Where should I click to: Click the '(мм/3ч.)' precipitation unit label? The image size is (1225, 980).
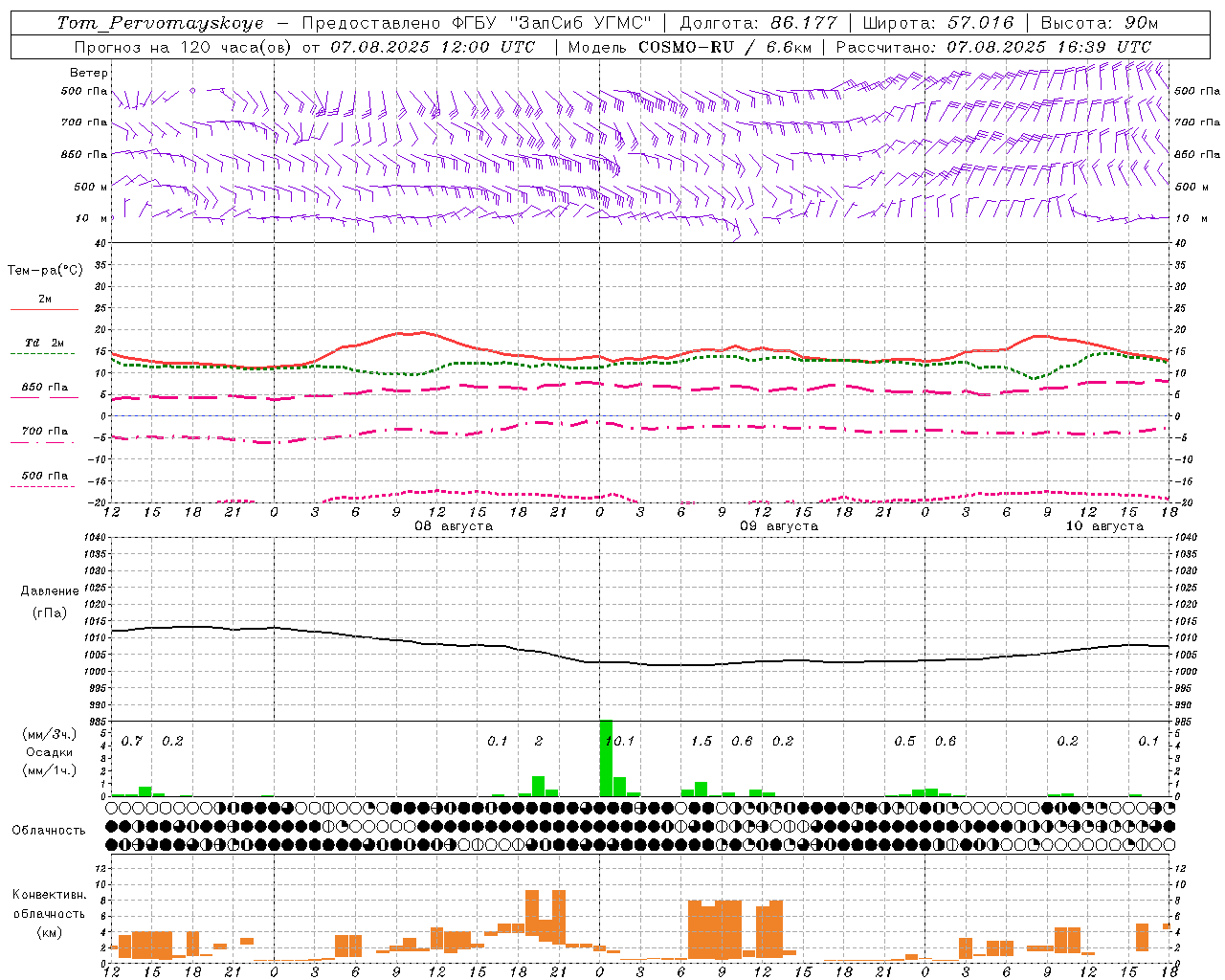50,734
